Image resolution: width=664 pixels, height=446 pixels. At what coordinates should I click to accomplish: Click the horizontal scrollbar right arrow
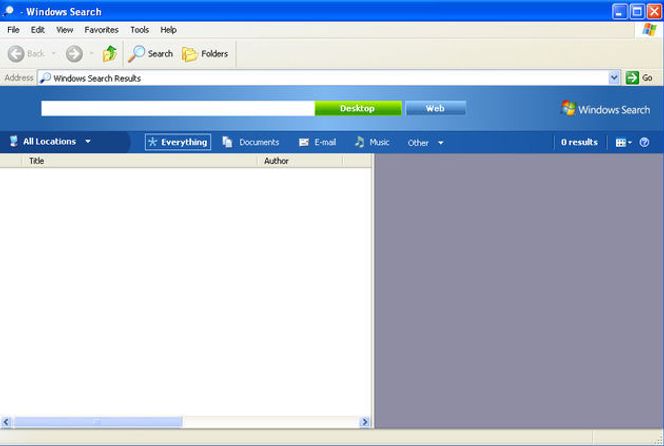tap(364, 422)
